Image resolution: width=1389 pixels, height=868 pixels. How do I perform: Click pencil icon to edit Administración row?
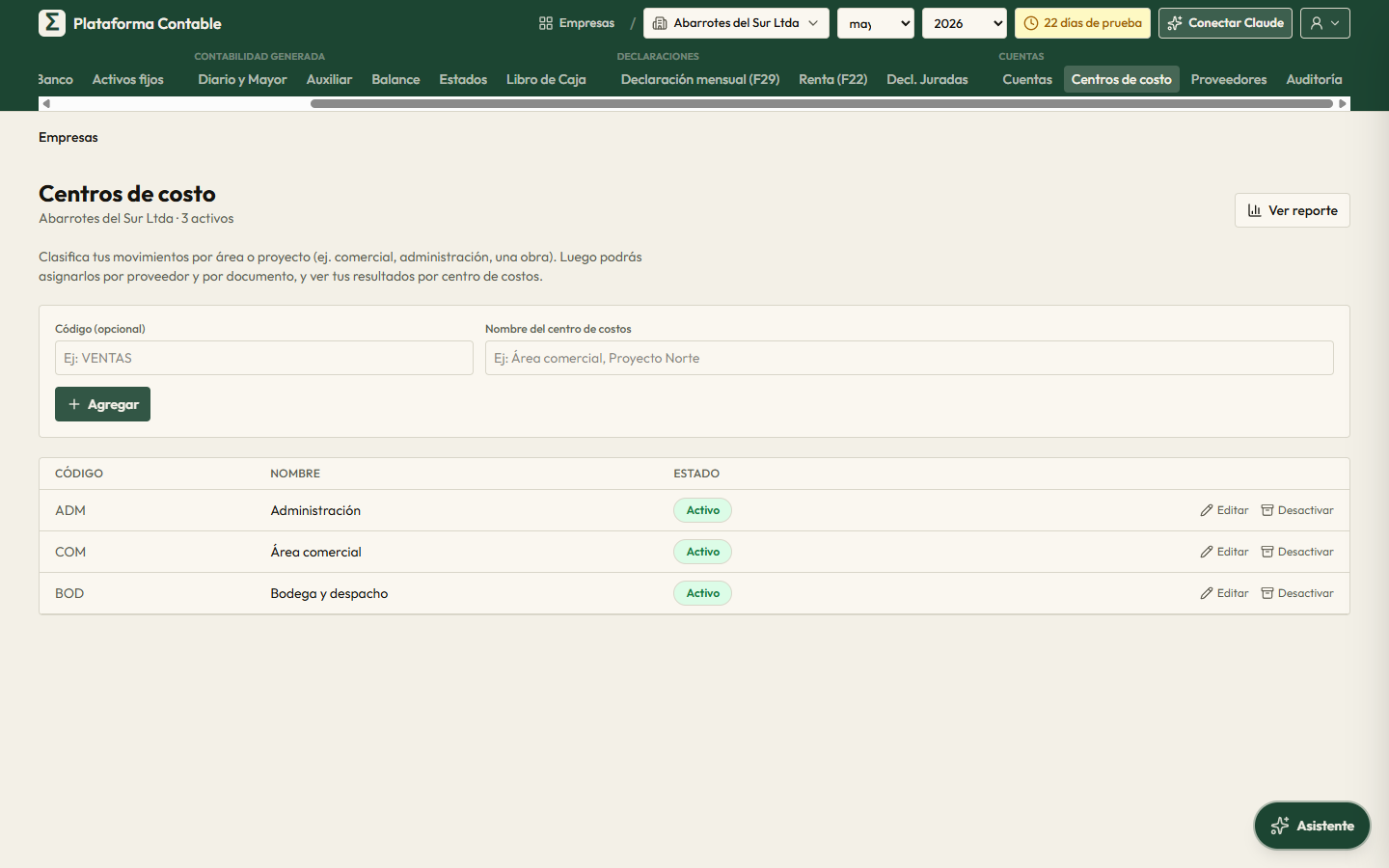(1207, 510)
